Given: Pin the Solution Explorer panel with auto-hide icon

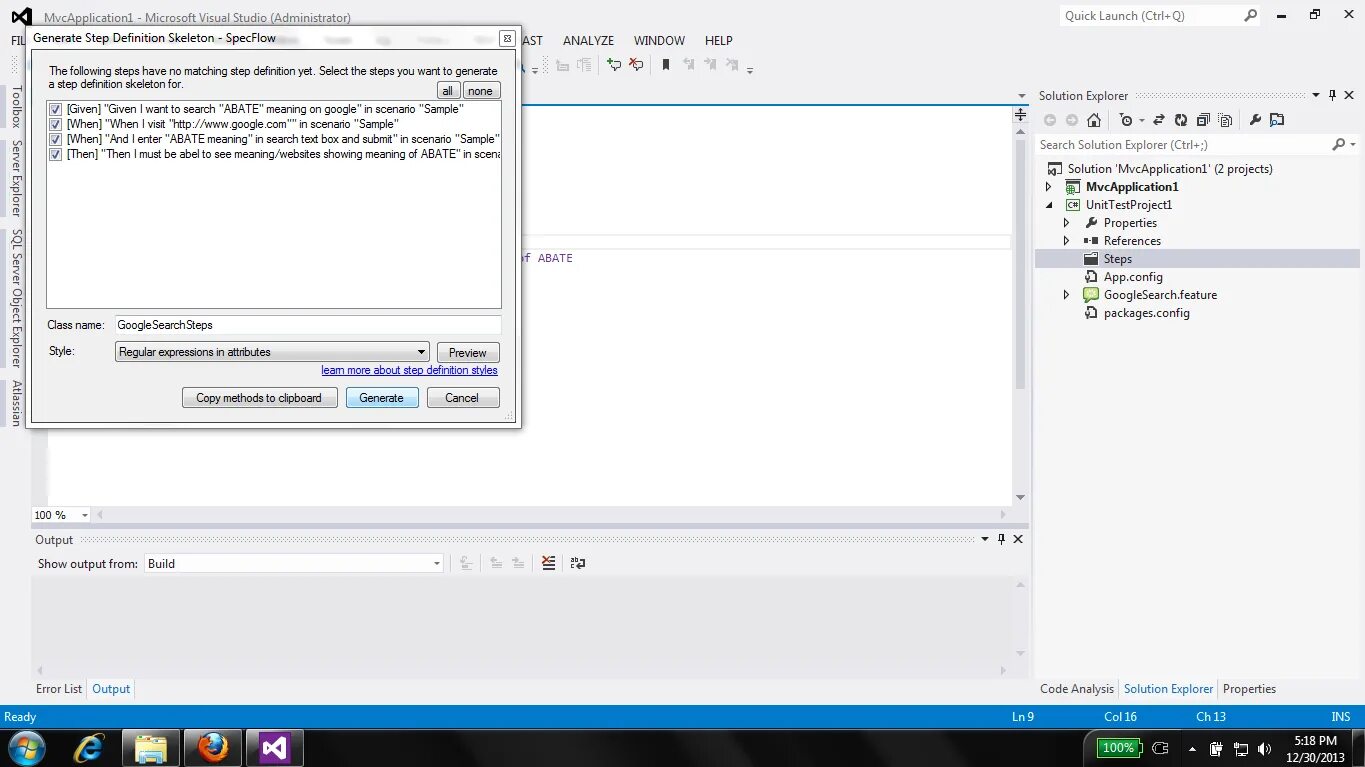Looking at the screenshot, I should point(1333,96).
